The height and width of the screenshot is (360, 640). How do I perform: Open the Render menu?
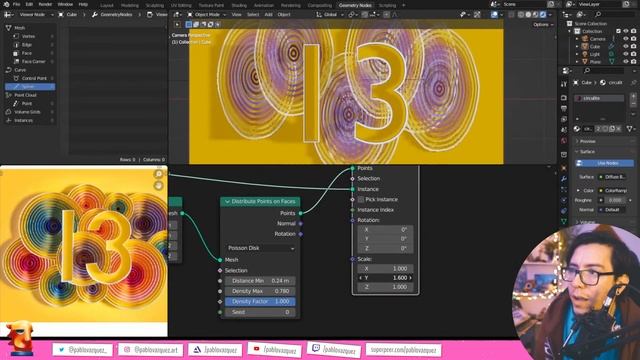click(x=45, y=4)
